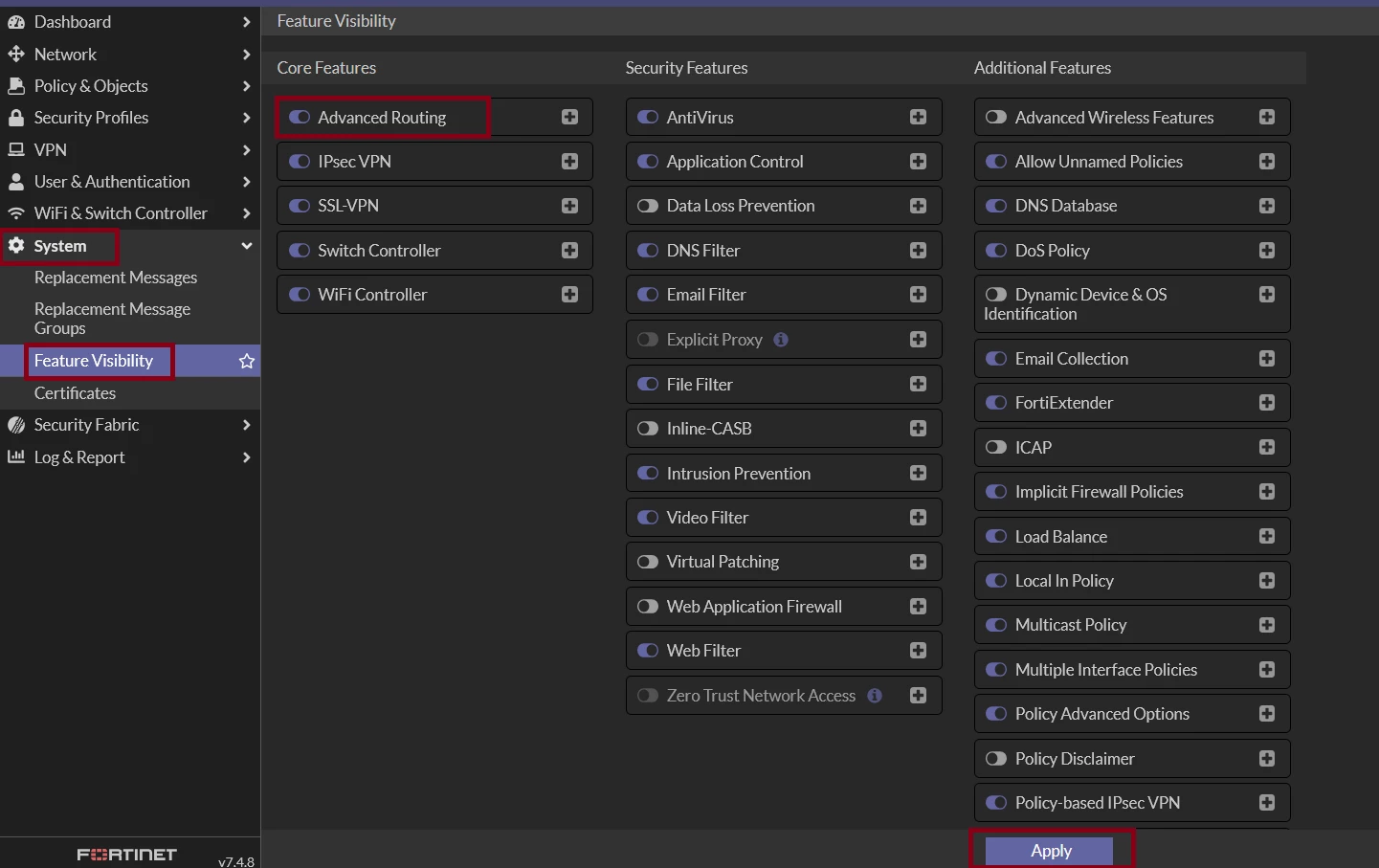
Task: Click the Log & Report chart icon
Action: [x=16, y=457]
